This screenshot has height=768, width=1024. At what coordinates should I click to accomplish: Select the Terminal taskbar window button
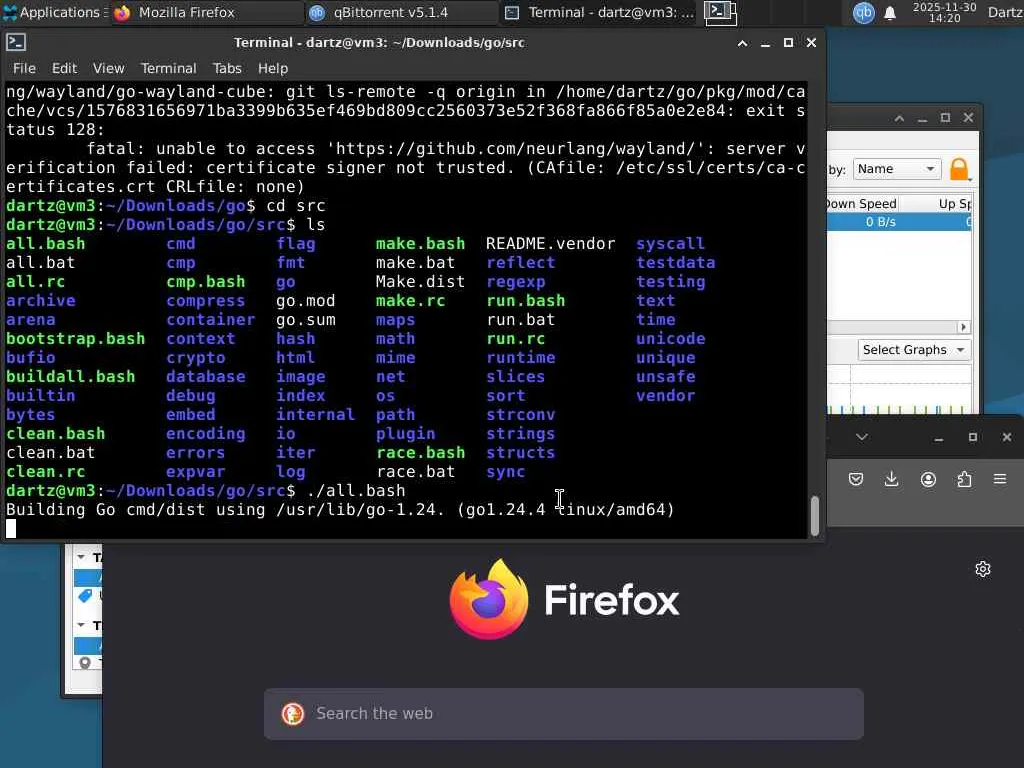pyautogui.click(x=600, y=12)
